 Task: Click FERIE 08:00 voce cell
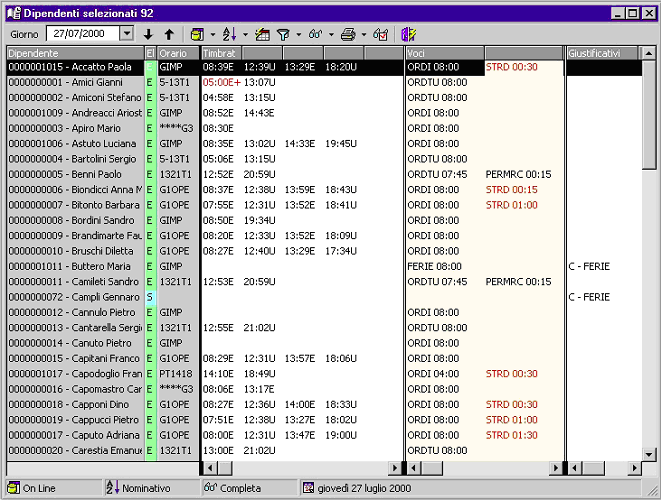(434, 266)
